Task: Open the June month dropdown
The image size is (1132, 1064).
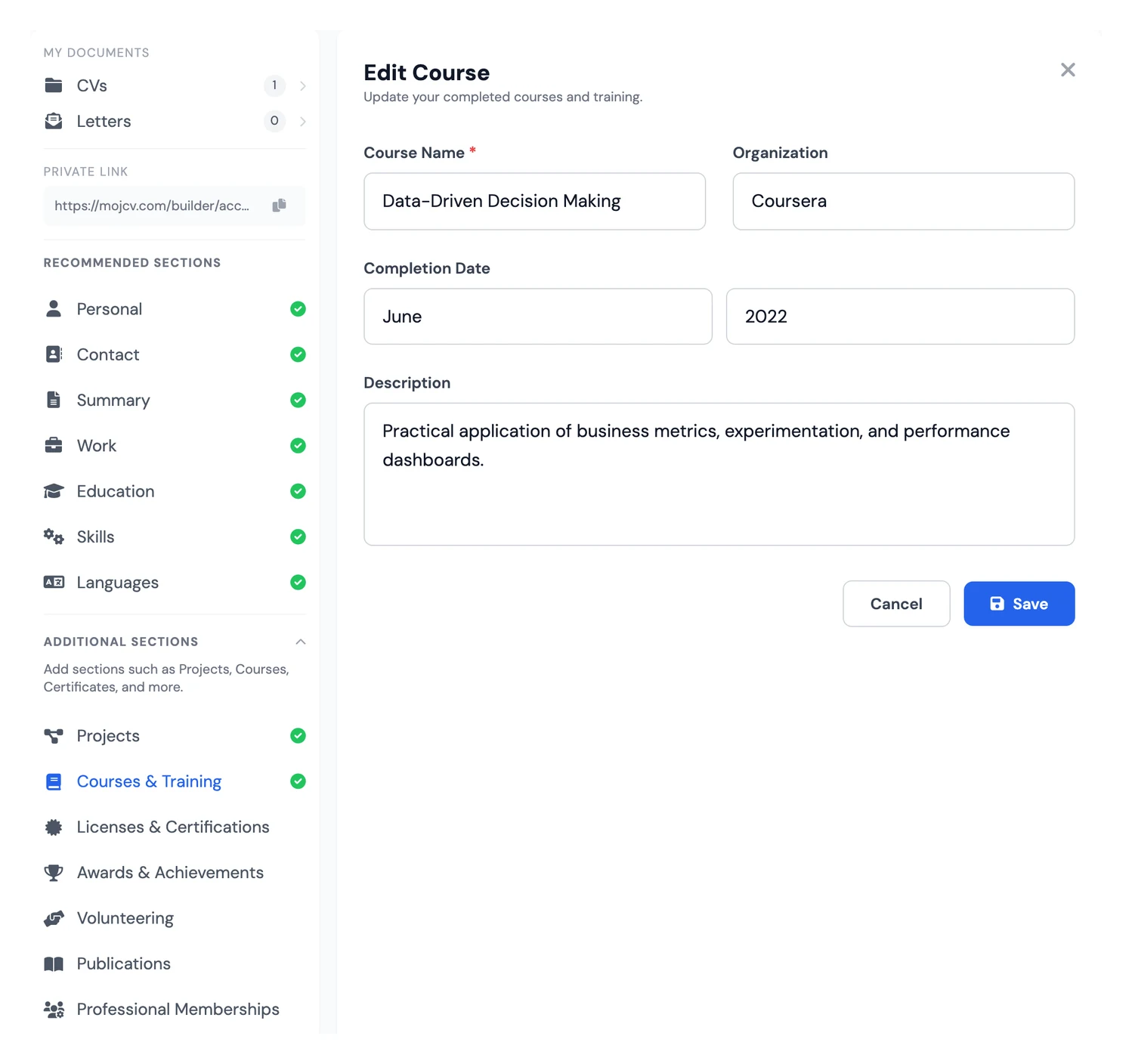Action: [538, 317]
